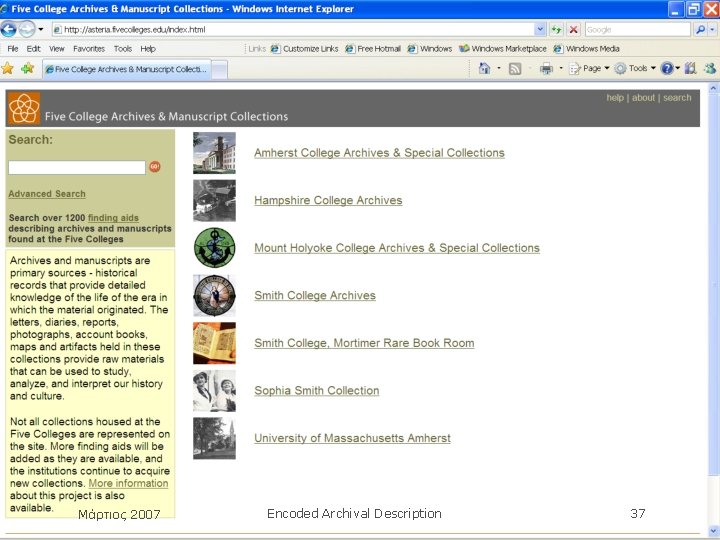Open Amherst College Archives & Special Collections
Image resolution: width=720 pixels, height=540 pixels.
tap(379, 153)
